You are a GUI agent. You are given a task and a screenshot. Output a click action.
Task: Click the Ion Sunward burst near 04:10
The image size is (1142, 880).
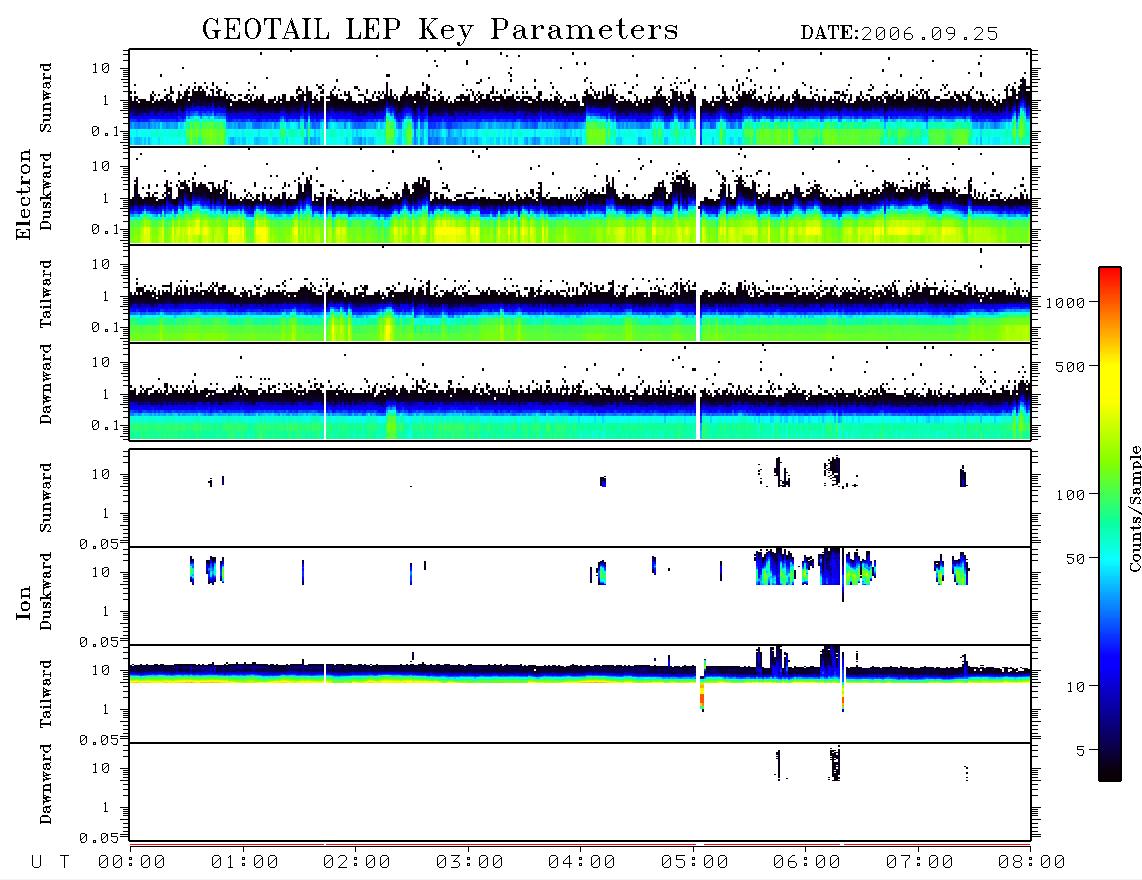602,482
